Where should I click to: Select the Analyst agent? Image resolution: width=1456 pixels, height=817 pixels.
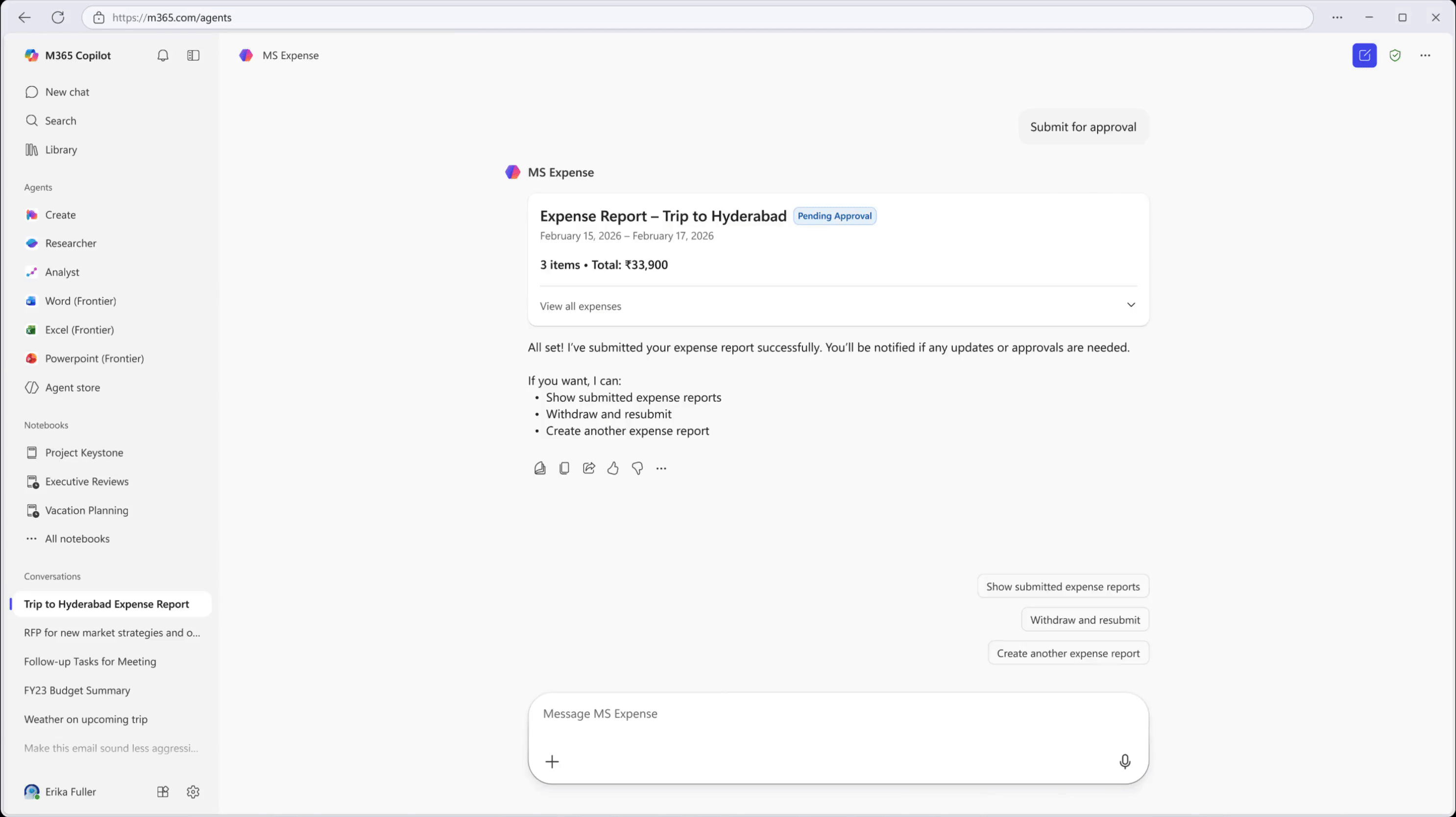coord(63,272)
